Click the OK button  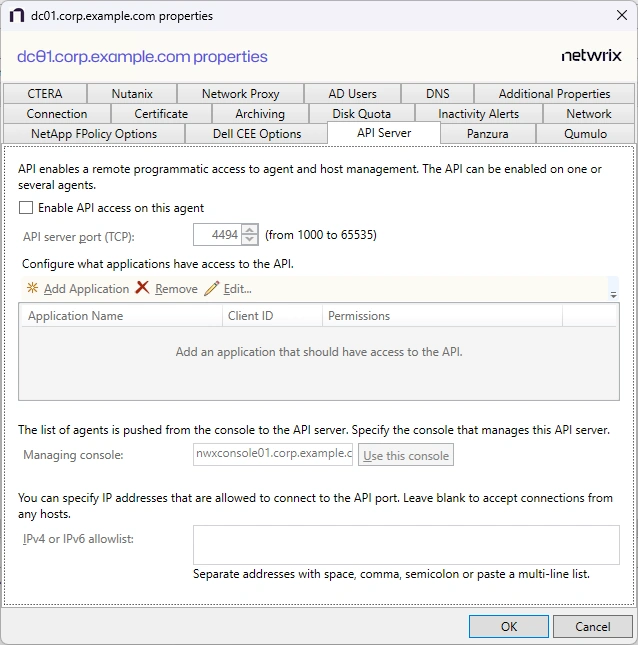[x=509, y=626]
